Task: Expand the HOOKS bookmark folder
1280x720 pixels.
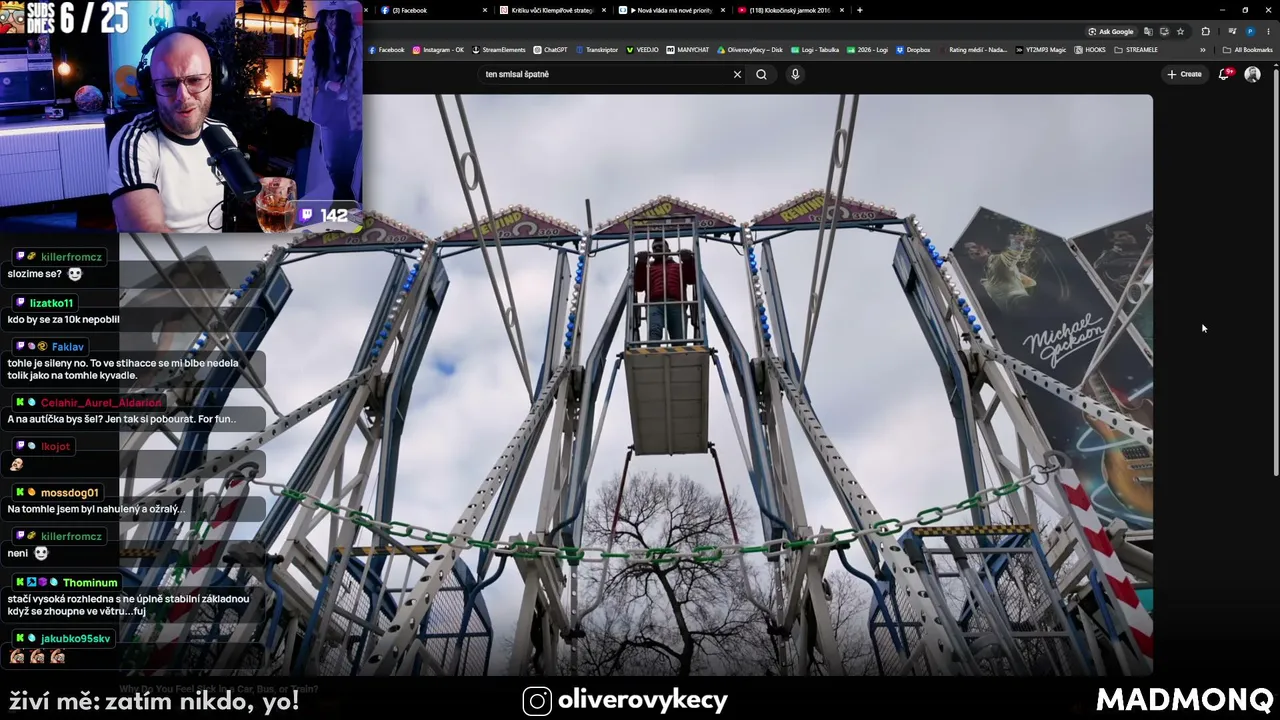Action: pos(1090,49)
